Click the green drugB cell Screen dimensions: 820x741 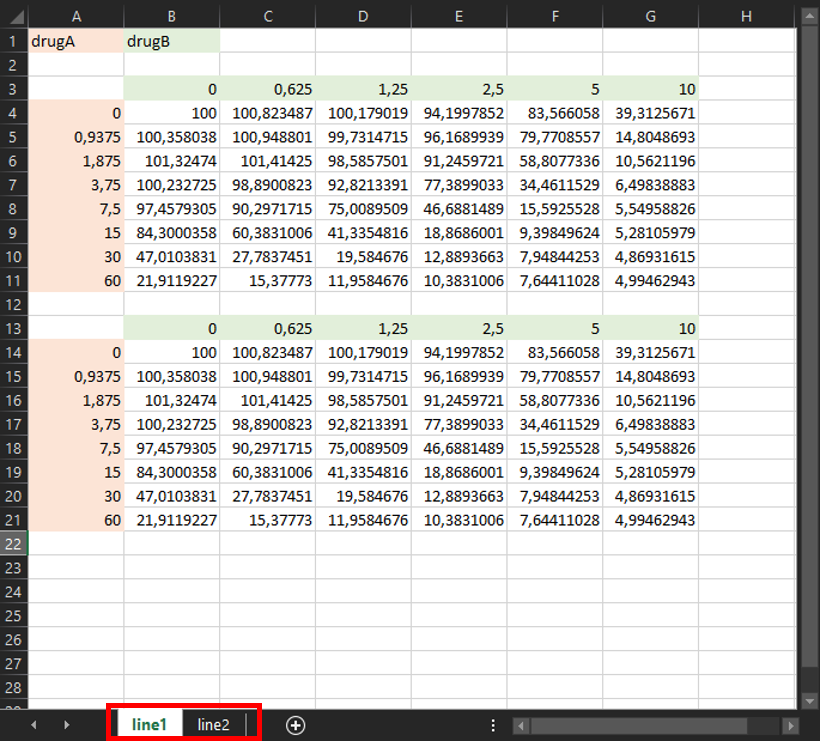(x=172, y=41)
